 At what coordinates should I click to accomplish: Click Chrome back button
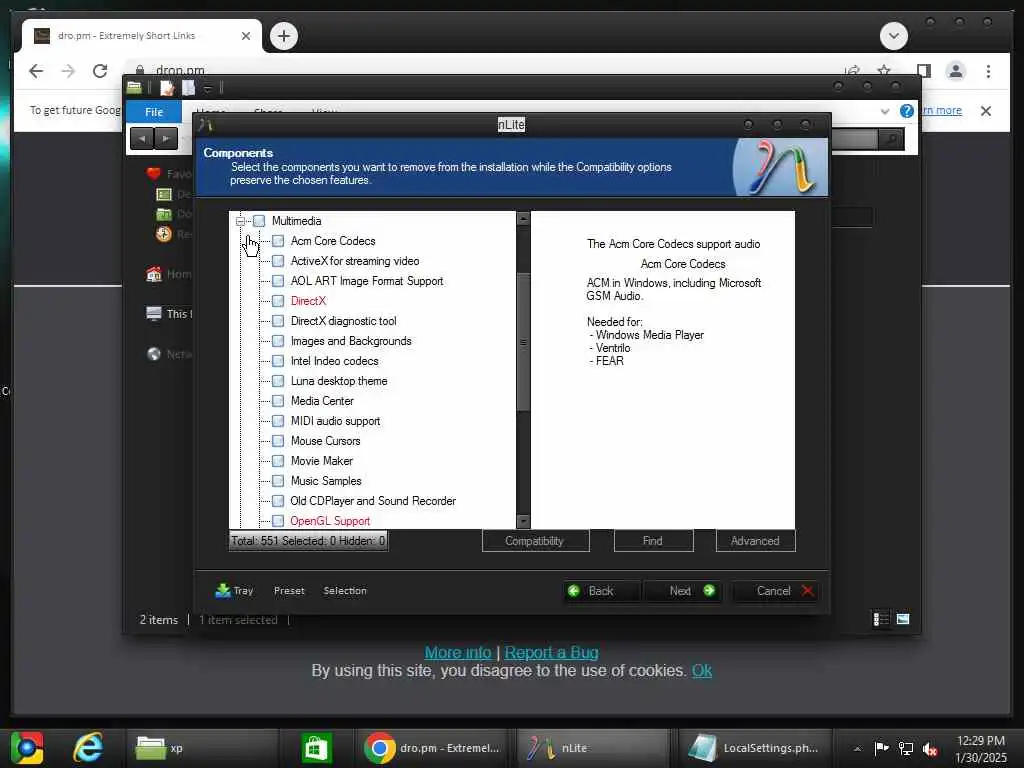(x=36, y=71)
